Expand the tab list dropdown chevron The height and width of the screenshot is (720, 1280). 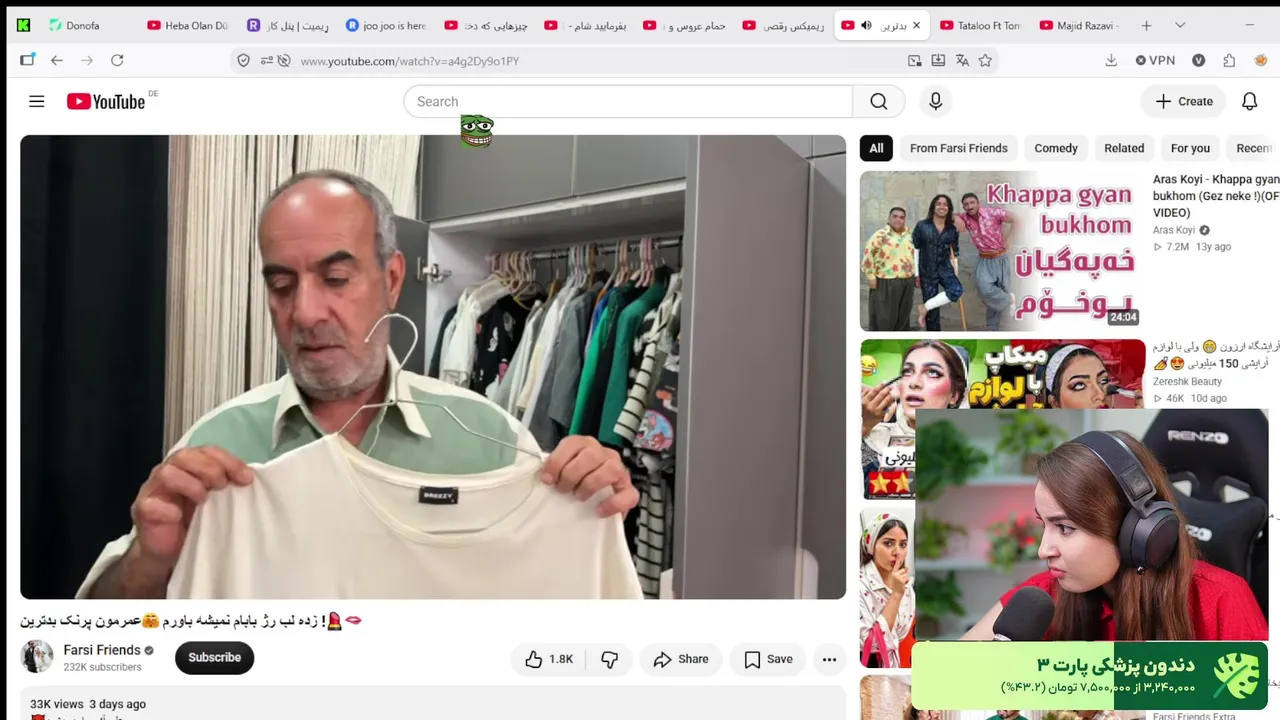tap(1180, 25)
